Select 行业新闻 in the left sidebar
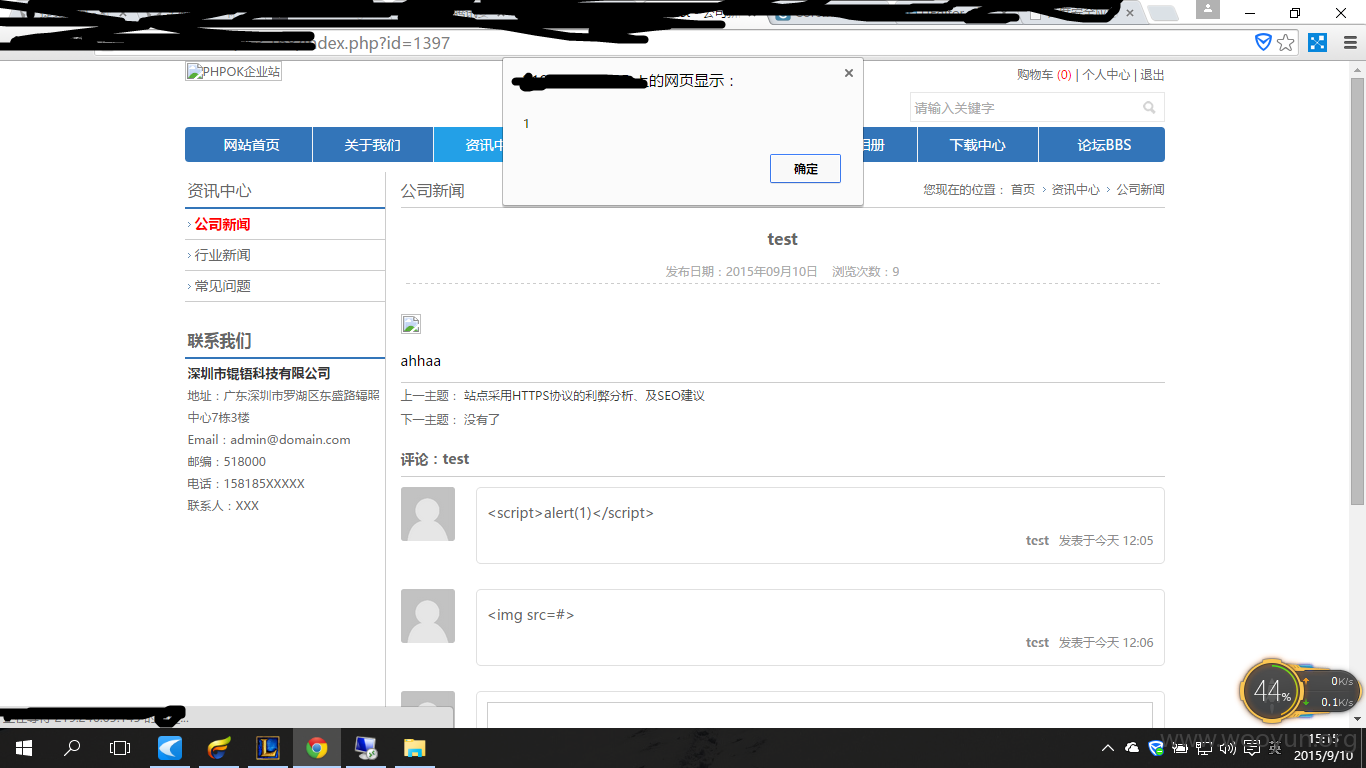The image size is (1366, 768). pos(223,256)
